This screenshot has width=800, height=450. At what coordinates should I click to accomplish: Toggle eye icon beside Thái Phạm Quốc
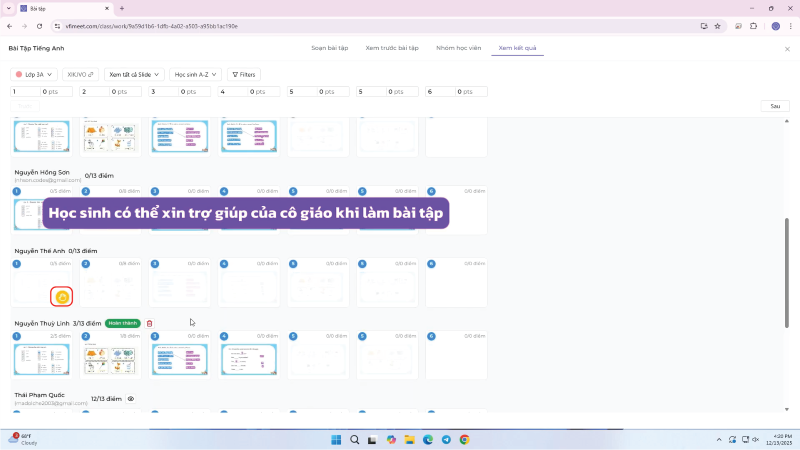point(131,398)
